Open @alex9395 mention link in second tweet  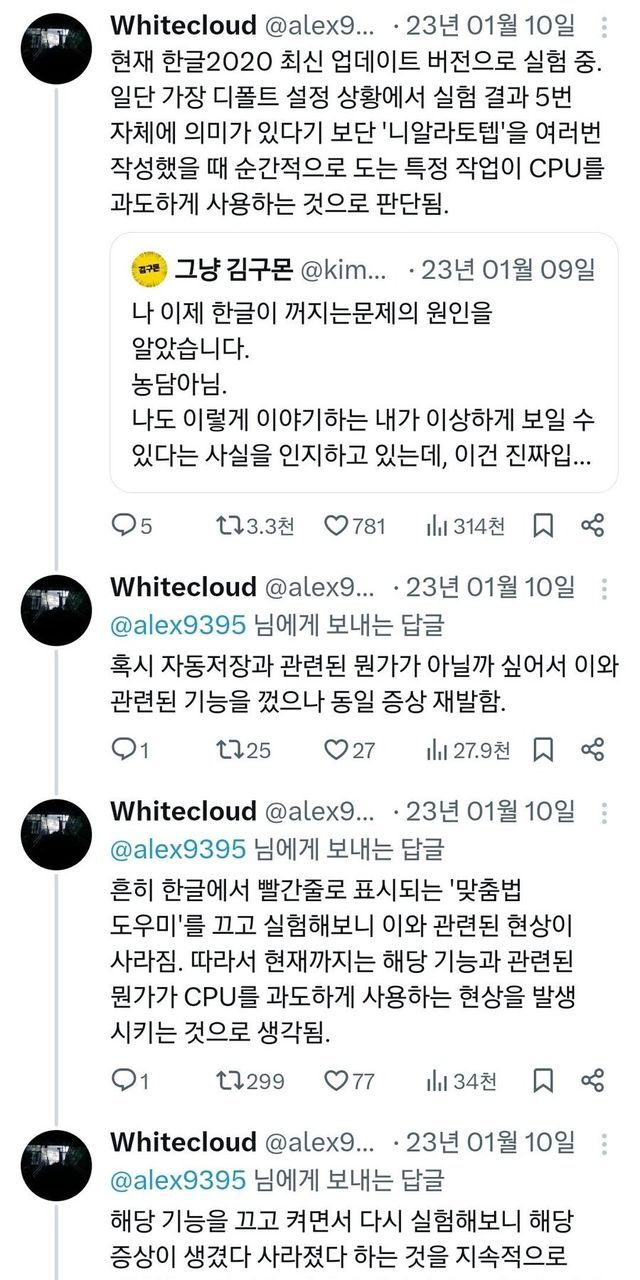pos(177,625)
